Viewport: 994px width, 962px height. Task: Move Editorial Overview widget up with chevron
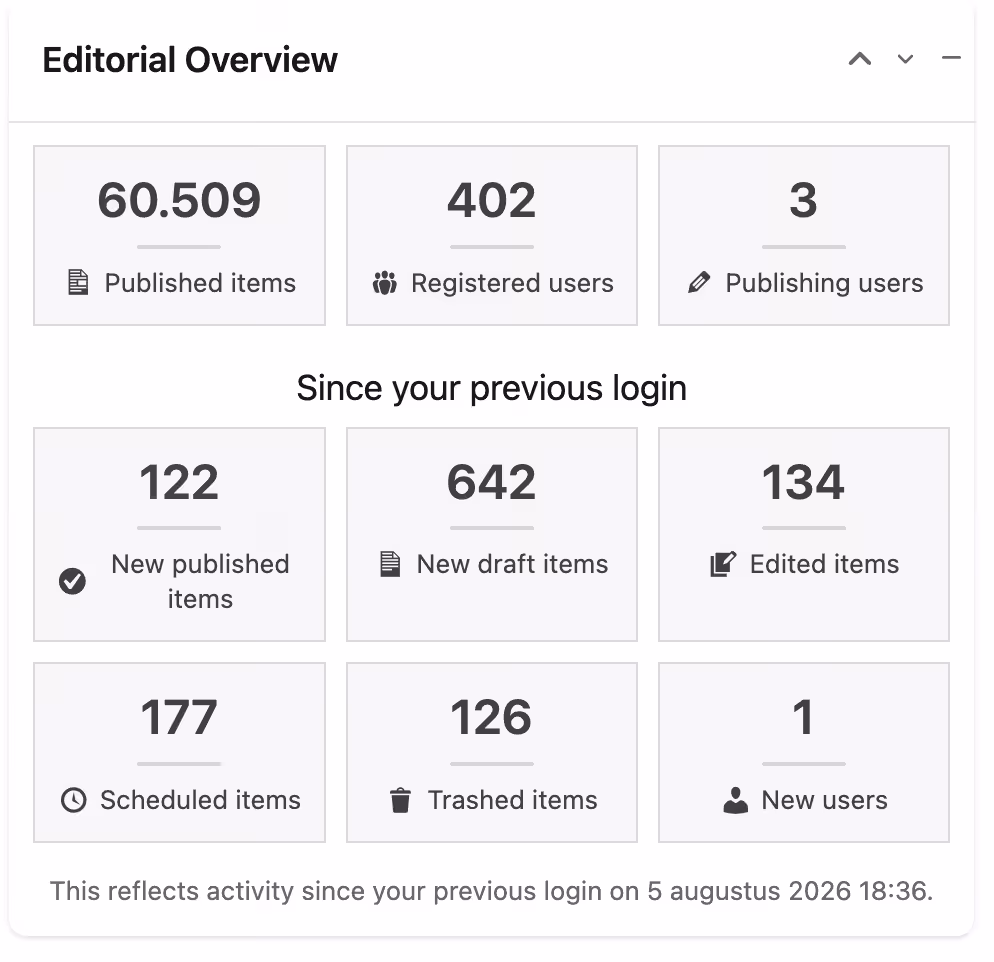tap(860, 59)
